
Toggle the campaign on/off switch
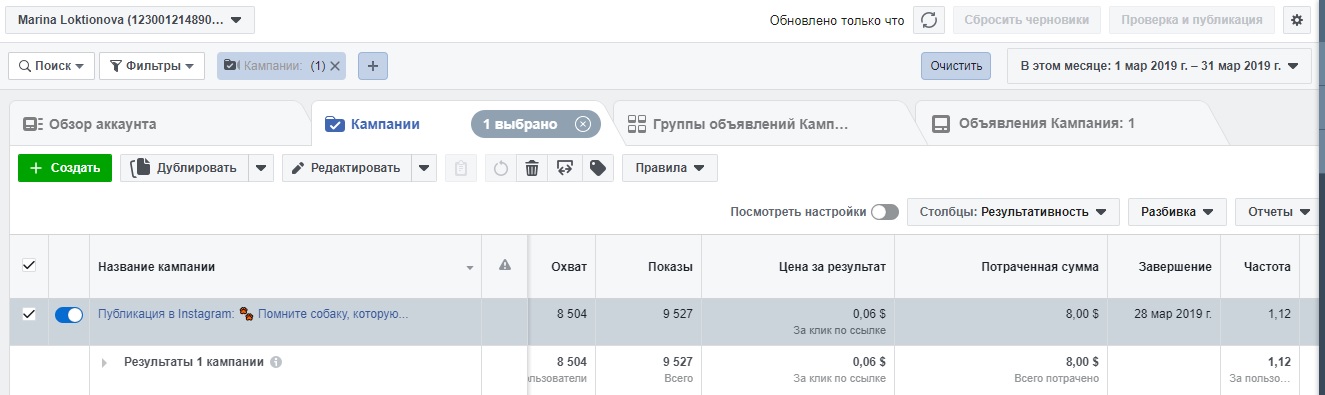point(68,314)
